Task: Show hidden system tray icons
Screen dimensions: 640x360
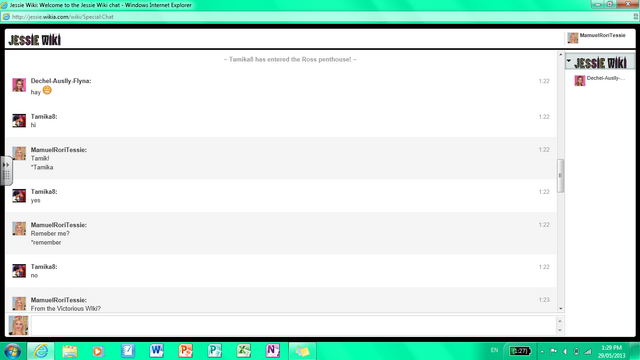Action: click(x=542, y=351)
